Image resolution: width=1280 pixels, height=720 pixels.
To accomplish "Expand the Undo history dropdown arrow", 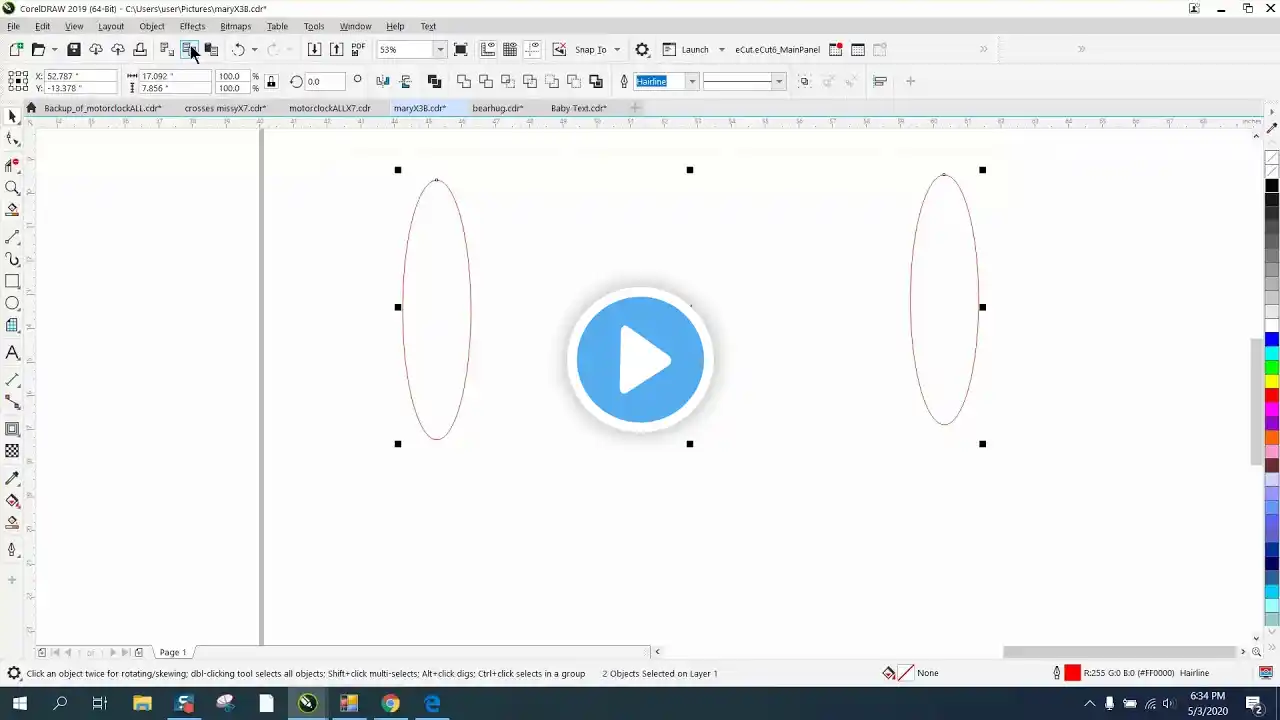I will point(254,49).
